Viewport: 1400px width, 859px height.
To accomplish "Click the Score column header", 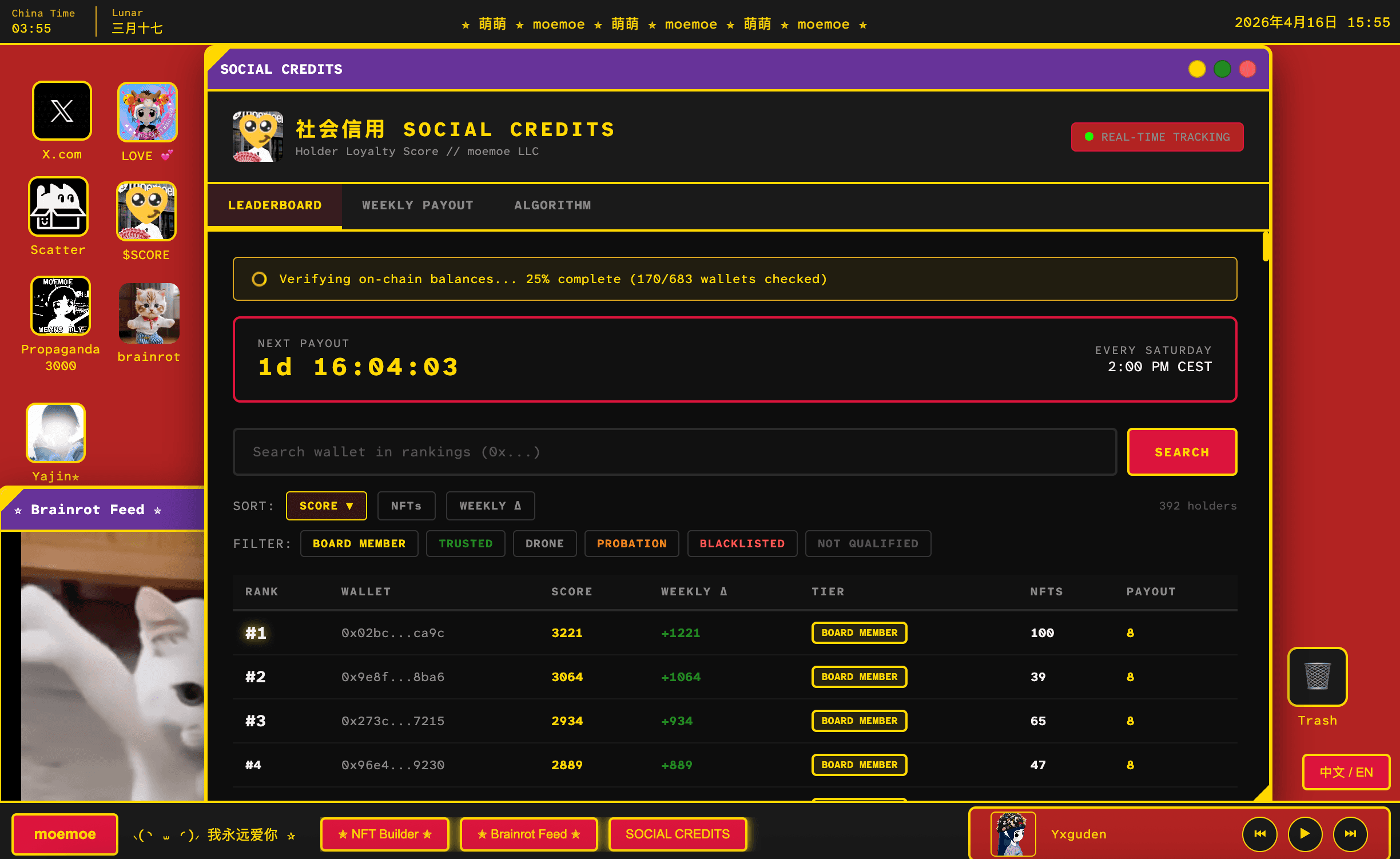I will [572, 591].
